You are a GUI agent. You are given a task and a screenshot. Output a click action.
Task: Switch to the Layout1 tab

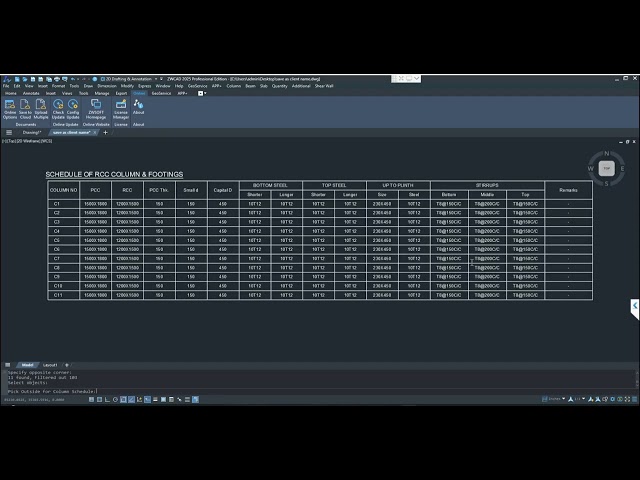pos(50,365)
